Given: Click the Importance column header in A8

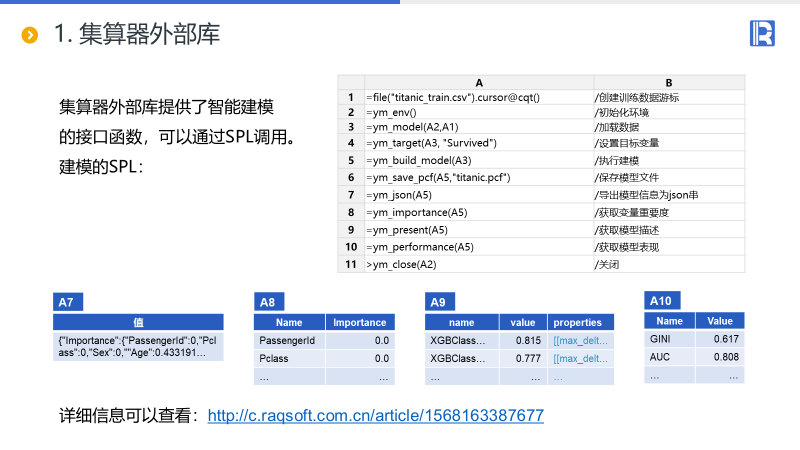Looking at the screenshot, I should 360,322.
